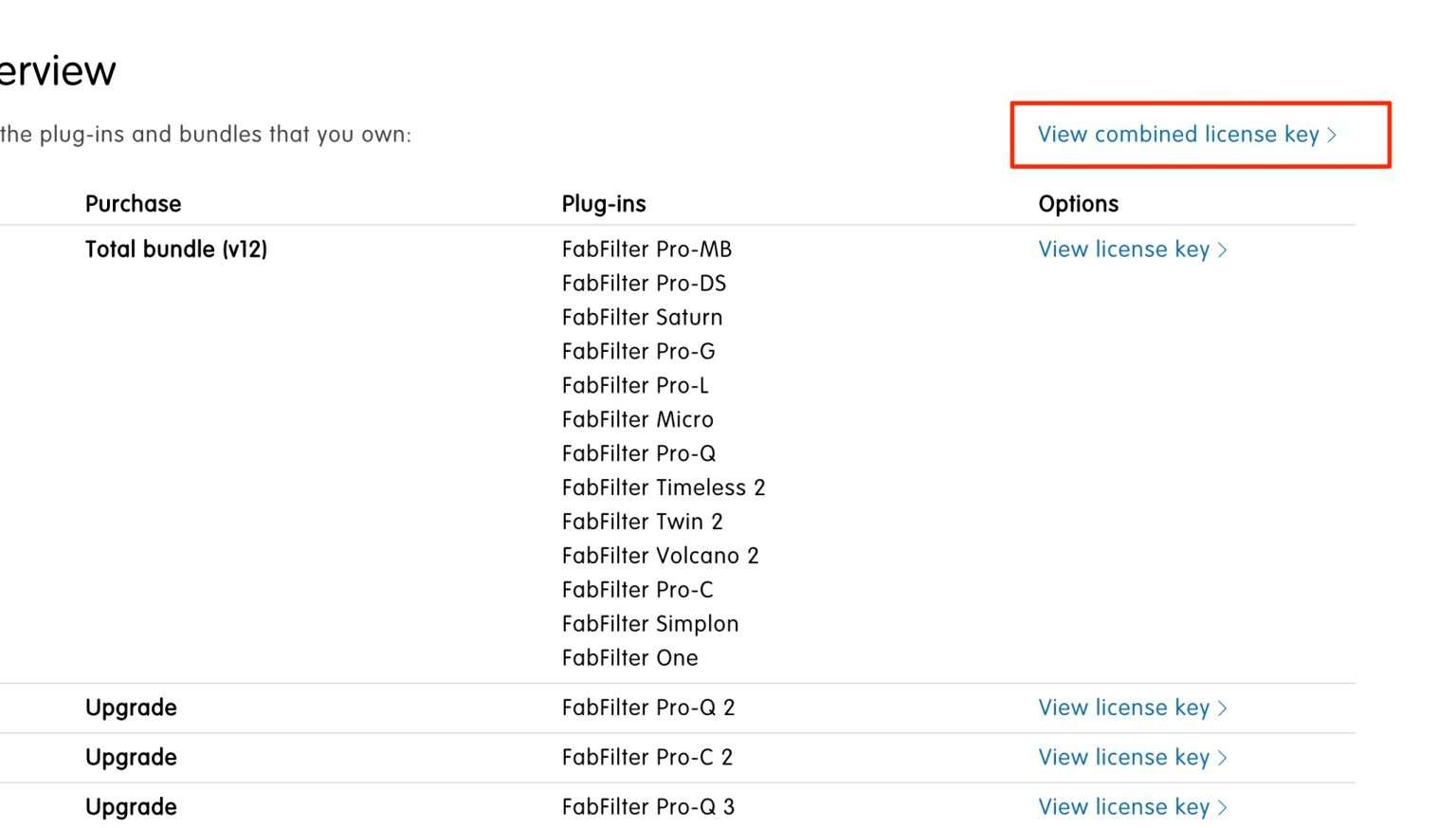
Task: Select the FabFilter Saturn entry
Action: (x=642, y=317)
